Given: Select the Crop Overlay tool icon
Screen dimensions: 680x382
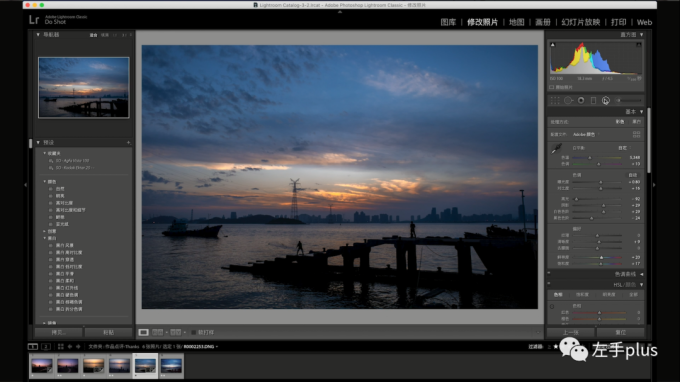Looking at the screenshot, I should [555, 101].
